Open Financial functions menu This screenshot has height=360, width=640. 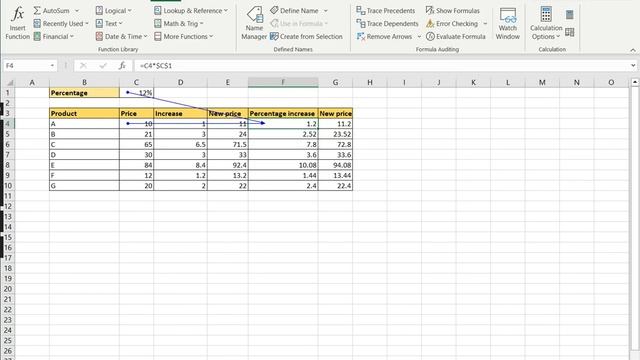point(53,36)
